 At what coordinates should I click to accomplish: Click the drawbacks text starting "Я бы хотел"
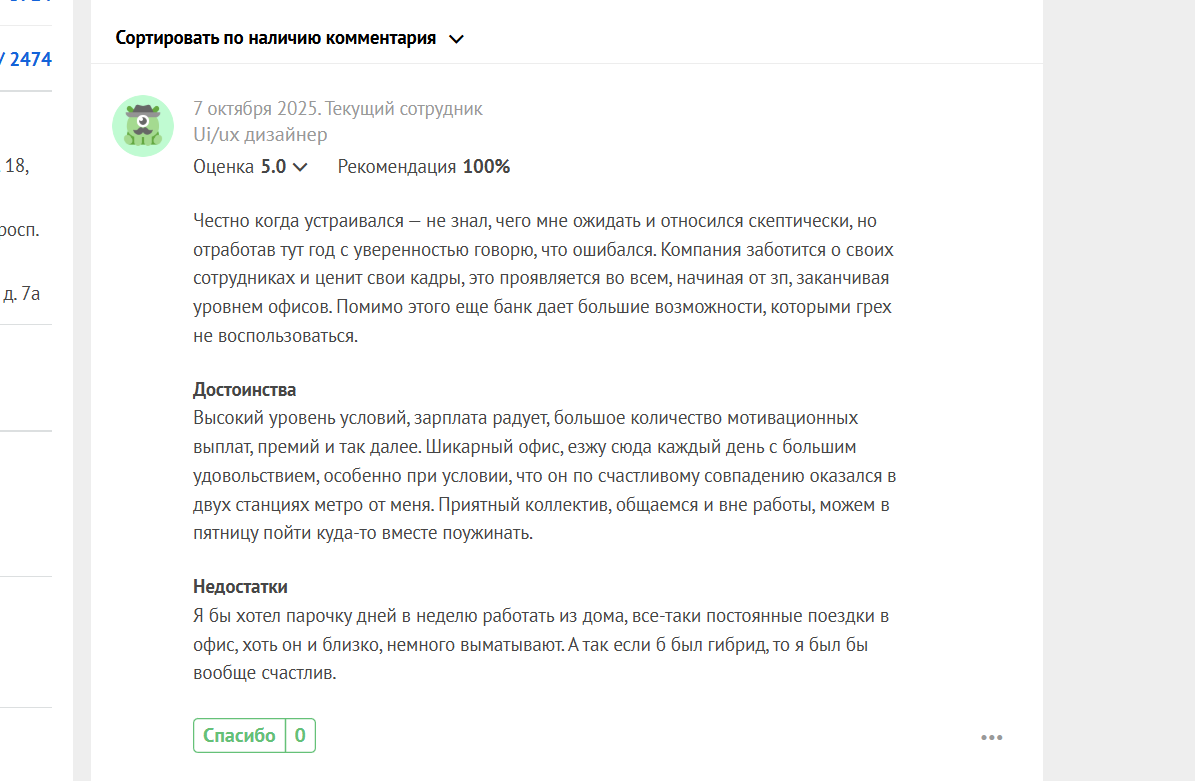[540, 644]
